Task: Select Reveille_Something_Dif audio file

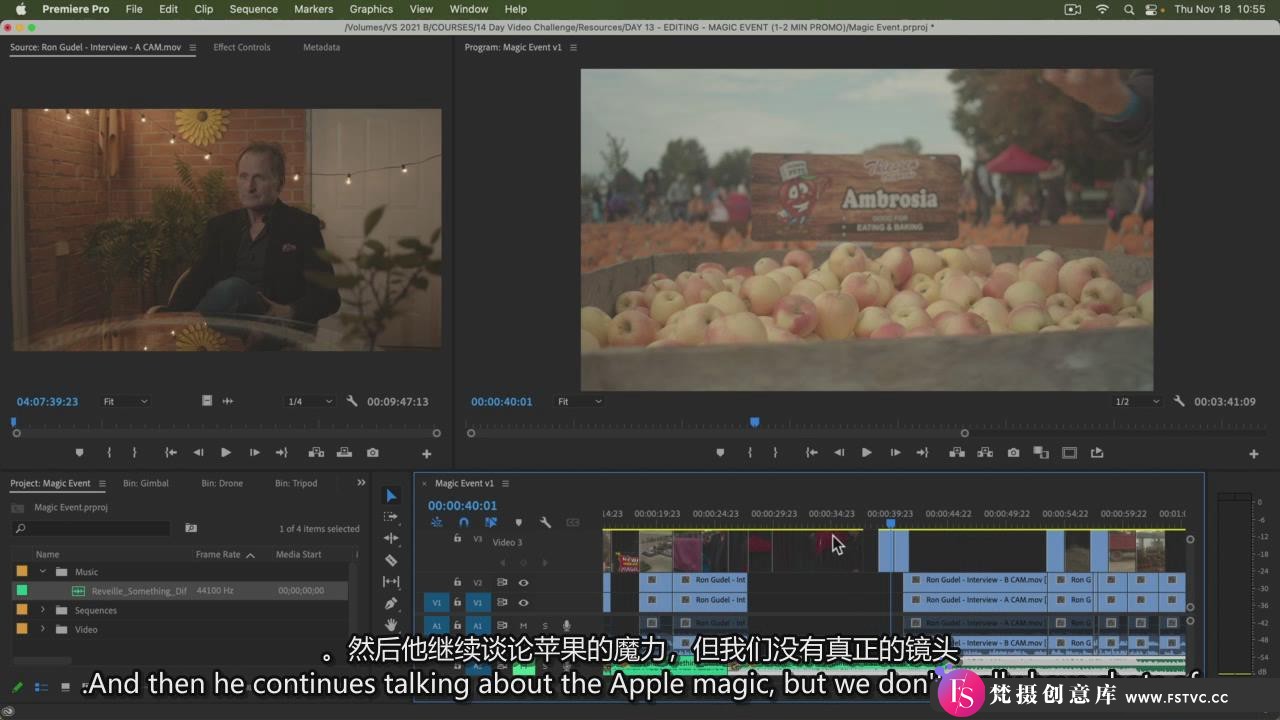Action: 138,591
